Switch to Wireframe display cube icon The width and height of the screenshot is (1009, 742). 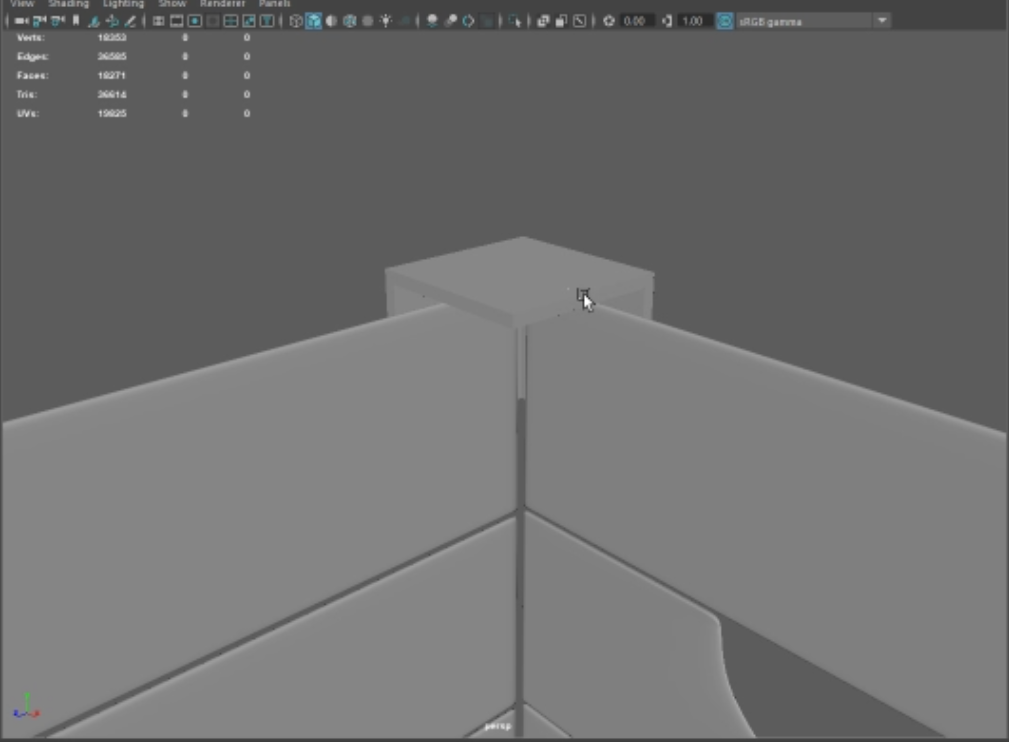pos(296,20)
